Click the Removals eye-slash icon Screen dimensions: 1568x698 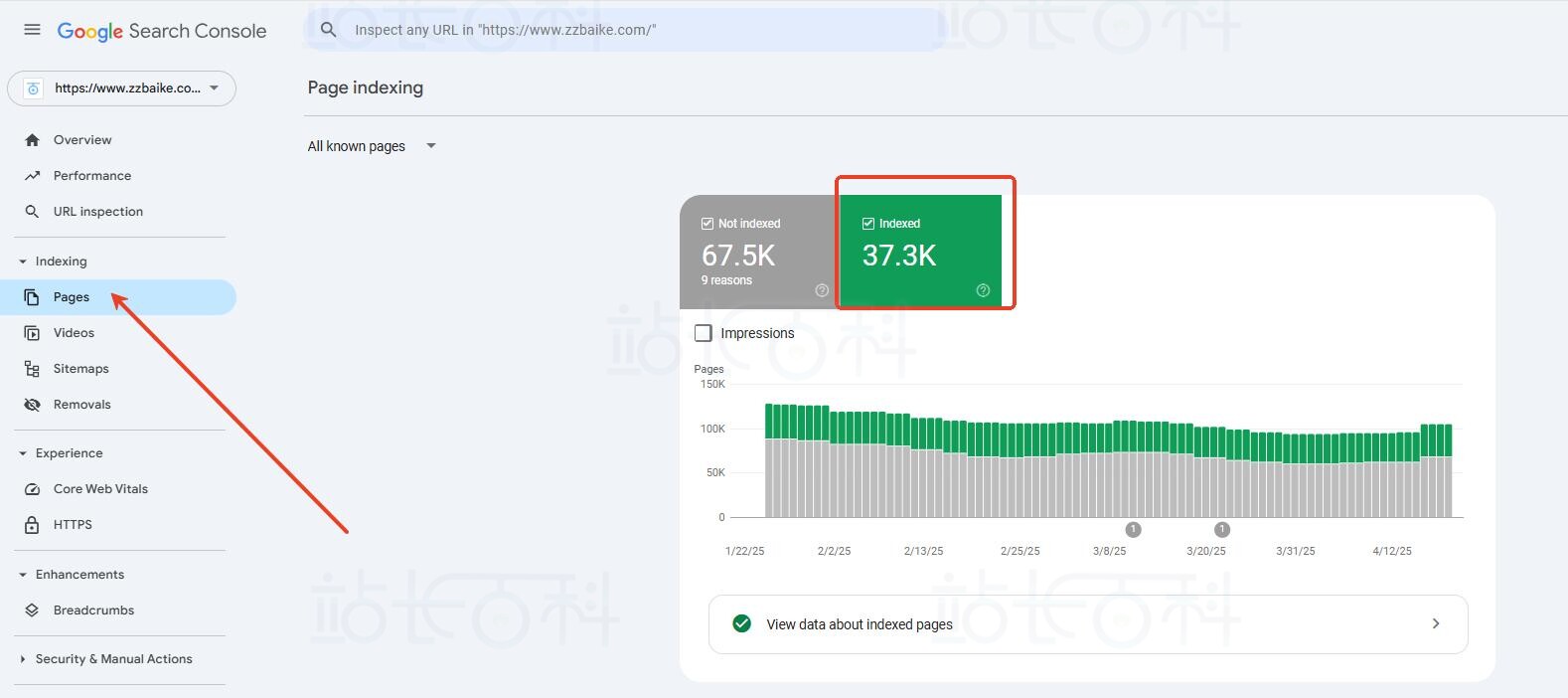tap(32, 405)
